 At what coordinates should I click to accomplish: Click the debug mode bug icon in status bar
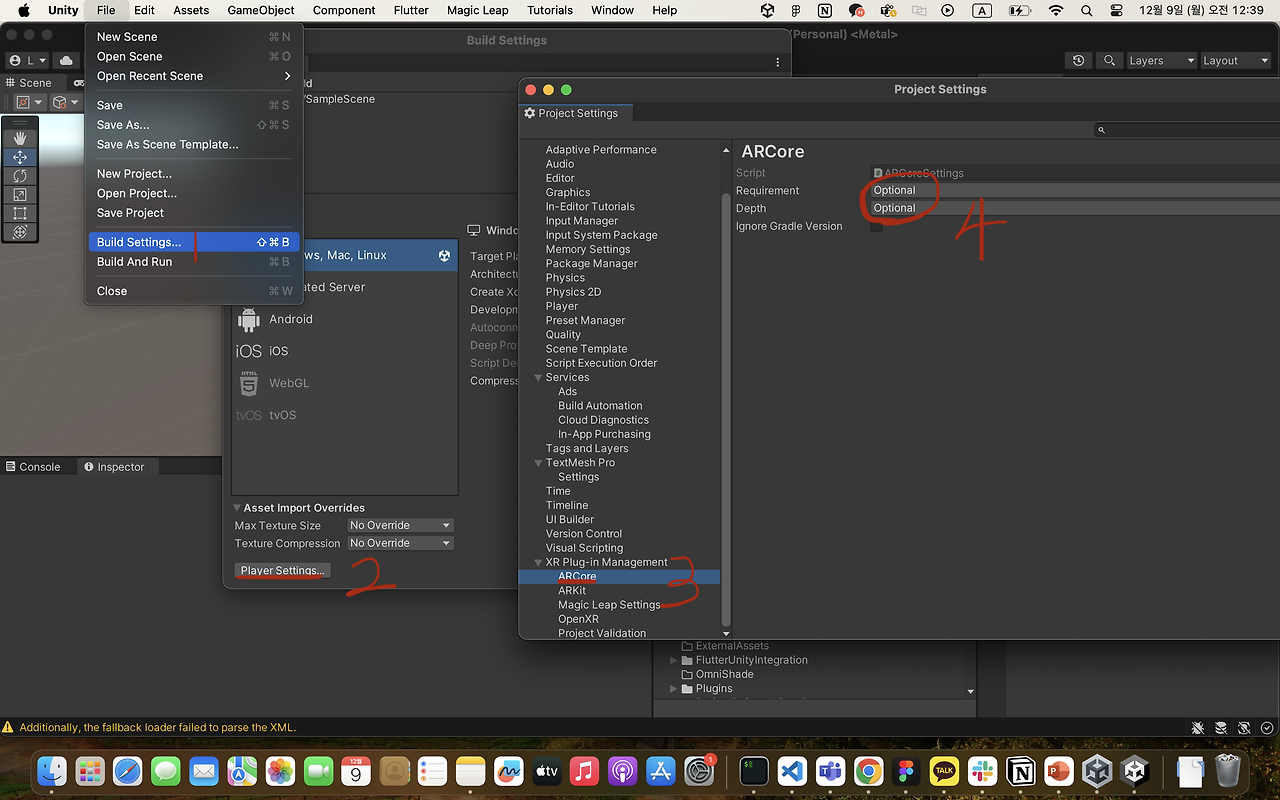[1198, 728]
